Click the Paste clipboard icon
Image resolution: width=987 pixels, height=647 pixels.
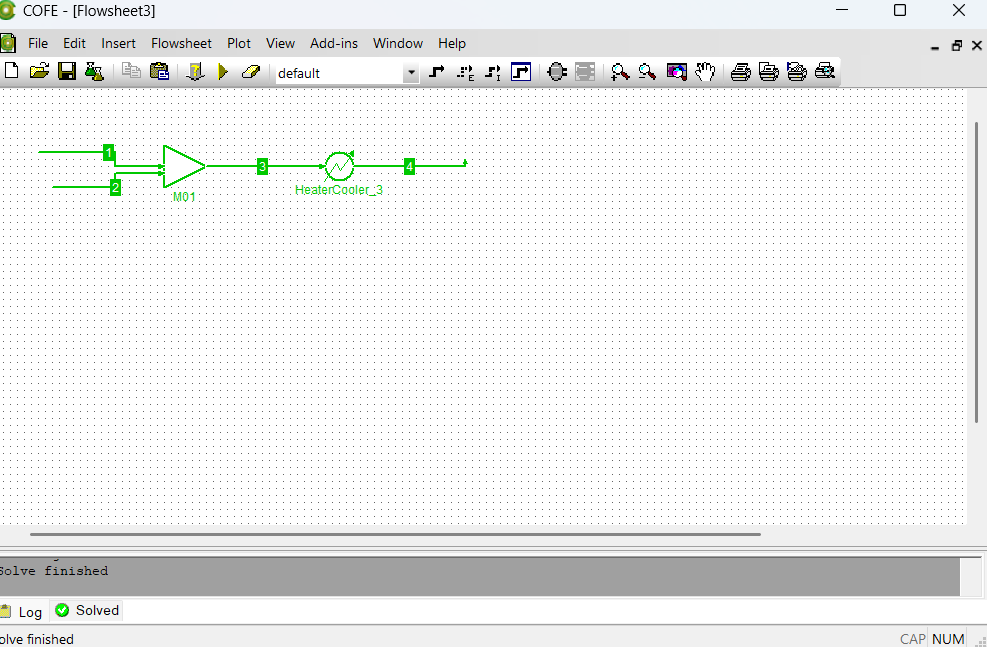point(159,72)
